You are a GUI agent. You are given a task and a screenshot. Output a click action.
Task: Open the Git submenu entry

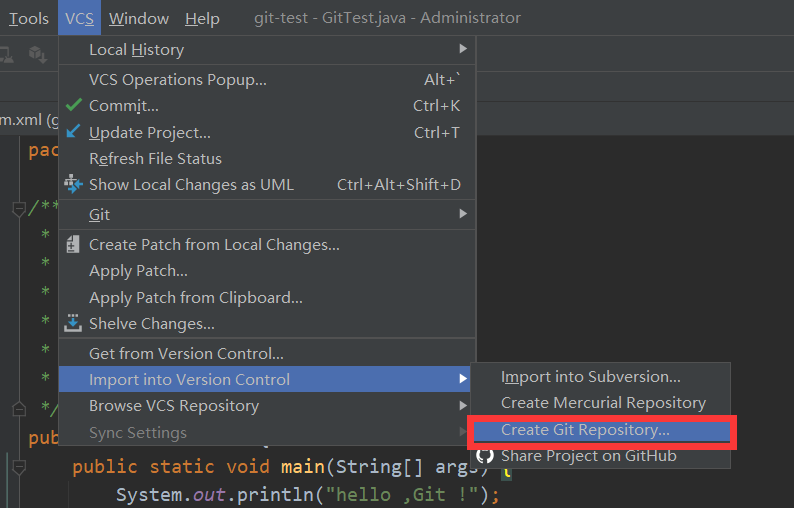[267, 215]
